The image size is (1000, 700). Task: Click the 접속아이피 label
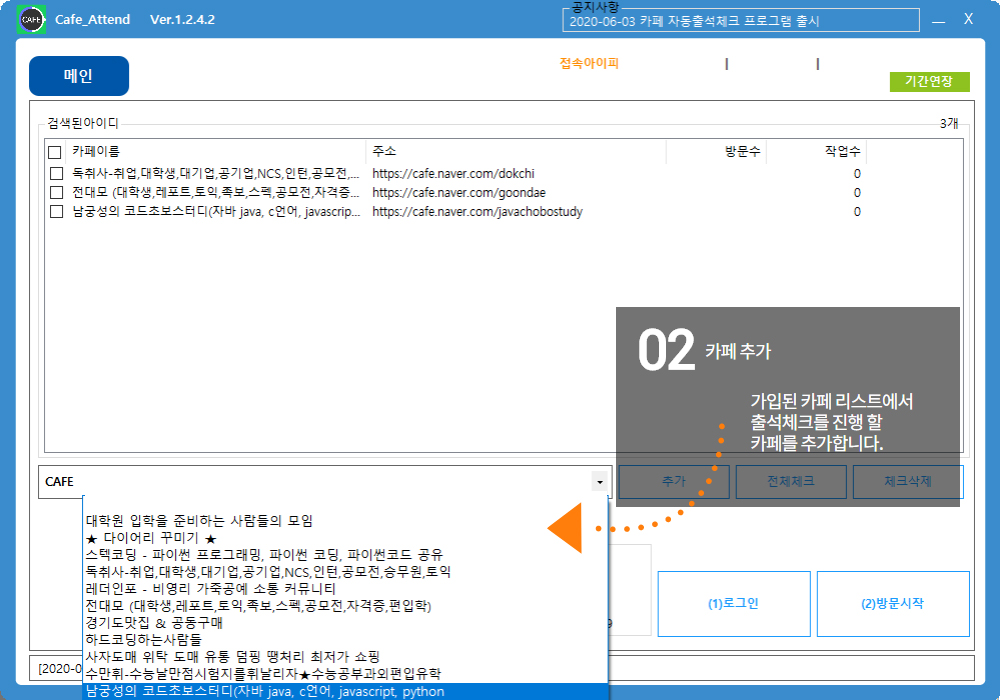click(x=589, y=63)
